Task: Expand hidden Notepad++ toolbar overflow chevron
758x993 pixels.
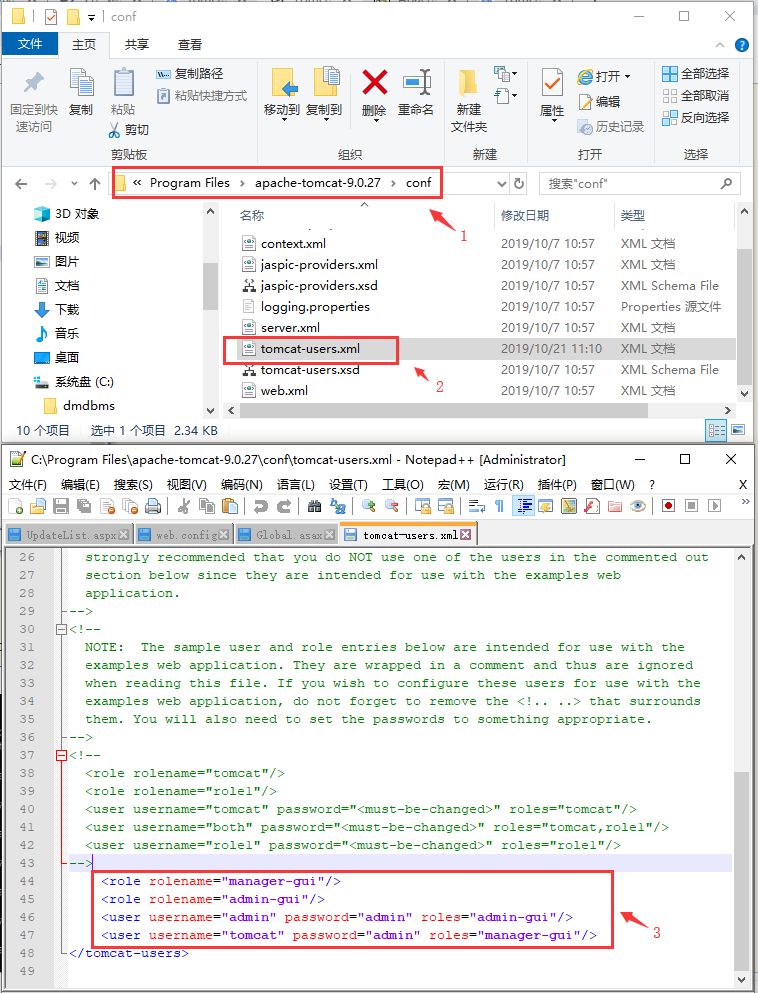Action: pyautogui.click(x=745, y=502)
